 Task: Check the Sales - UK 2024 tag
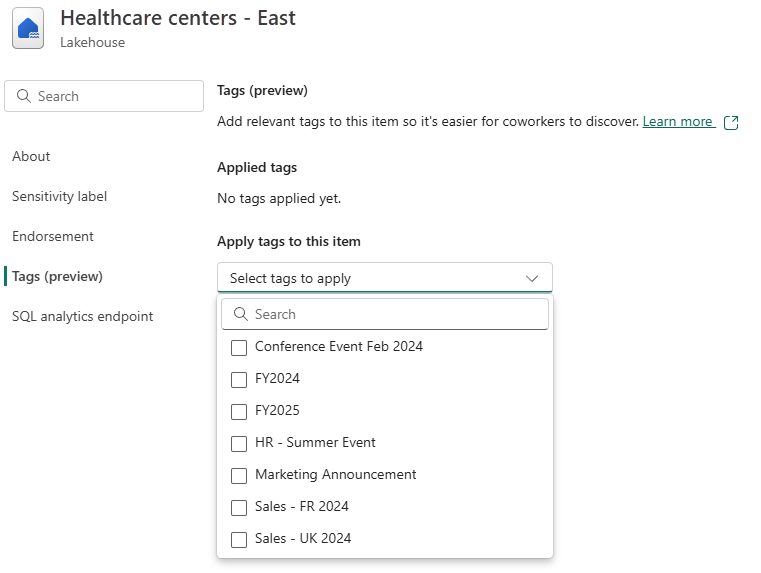pyautogui.click(x=239, y=539)
